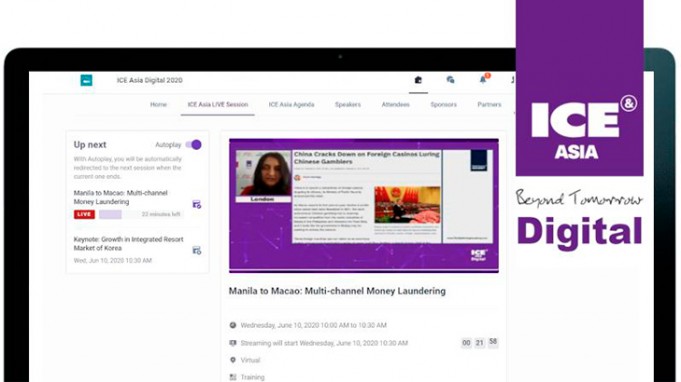The height and width of the screenshot is (382, 681).
Task: Open the Attendees tab
Action: tap(396, 105)
